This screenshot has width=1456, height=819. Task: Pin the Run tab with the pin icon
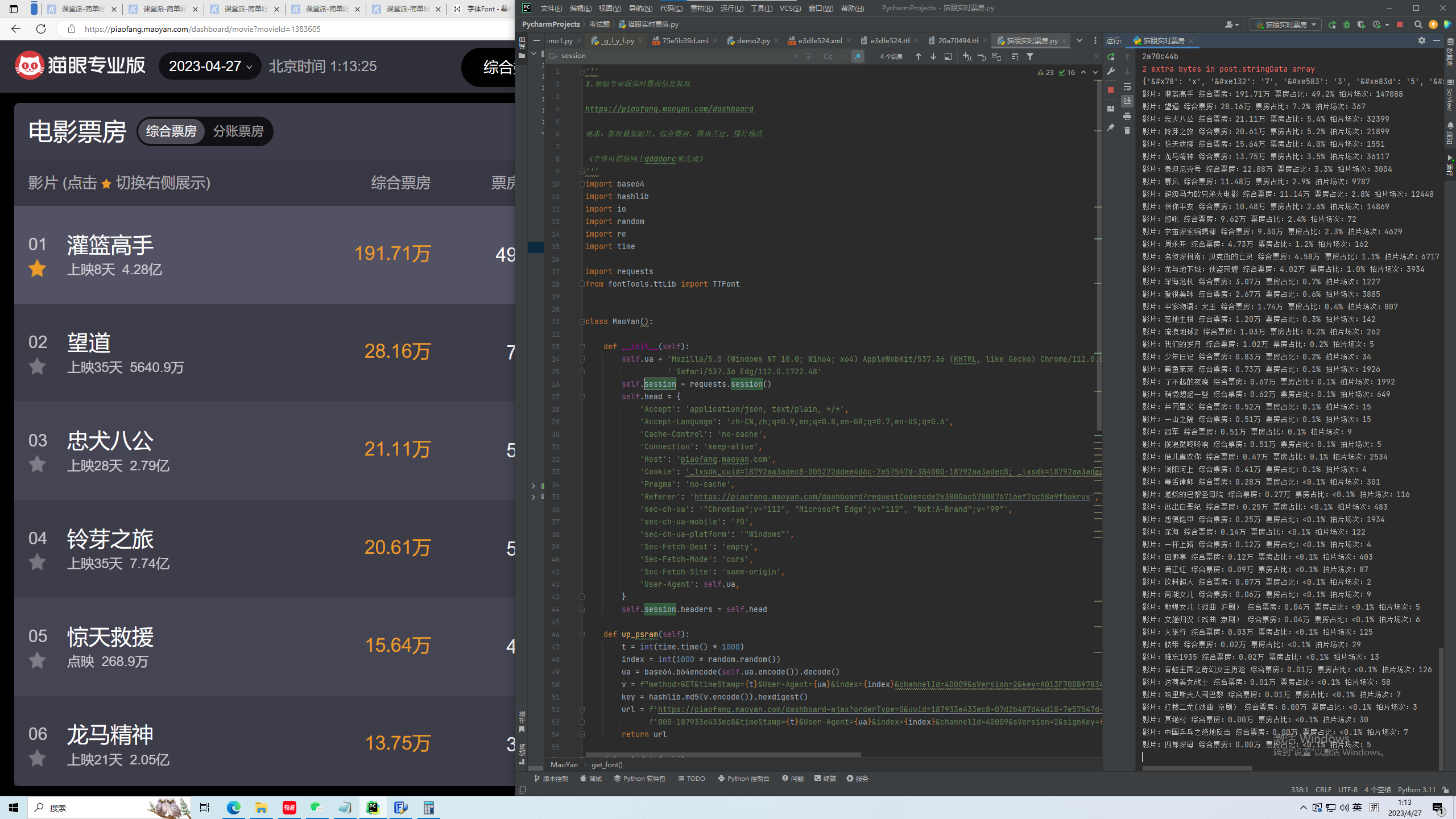[x=1111, y=127]
